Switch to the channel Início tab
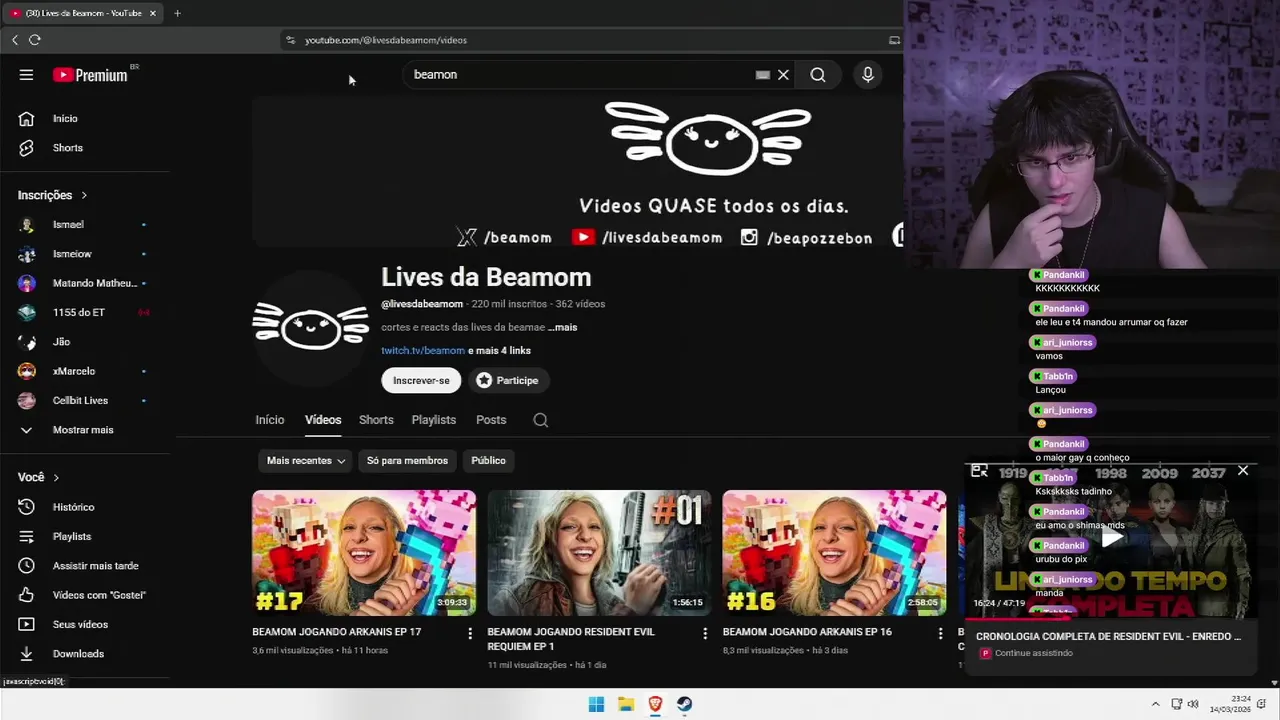1280x720 pixels. point(270,420)
